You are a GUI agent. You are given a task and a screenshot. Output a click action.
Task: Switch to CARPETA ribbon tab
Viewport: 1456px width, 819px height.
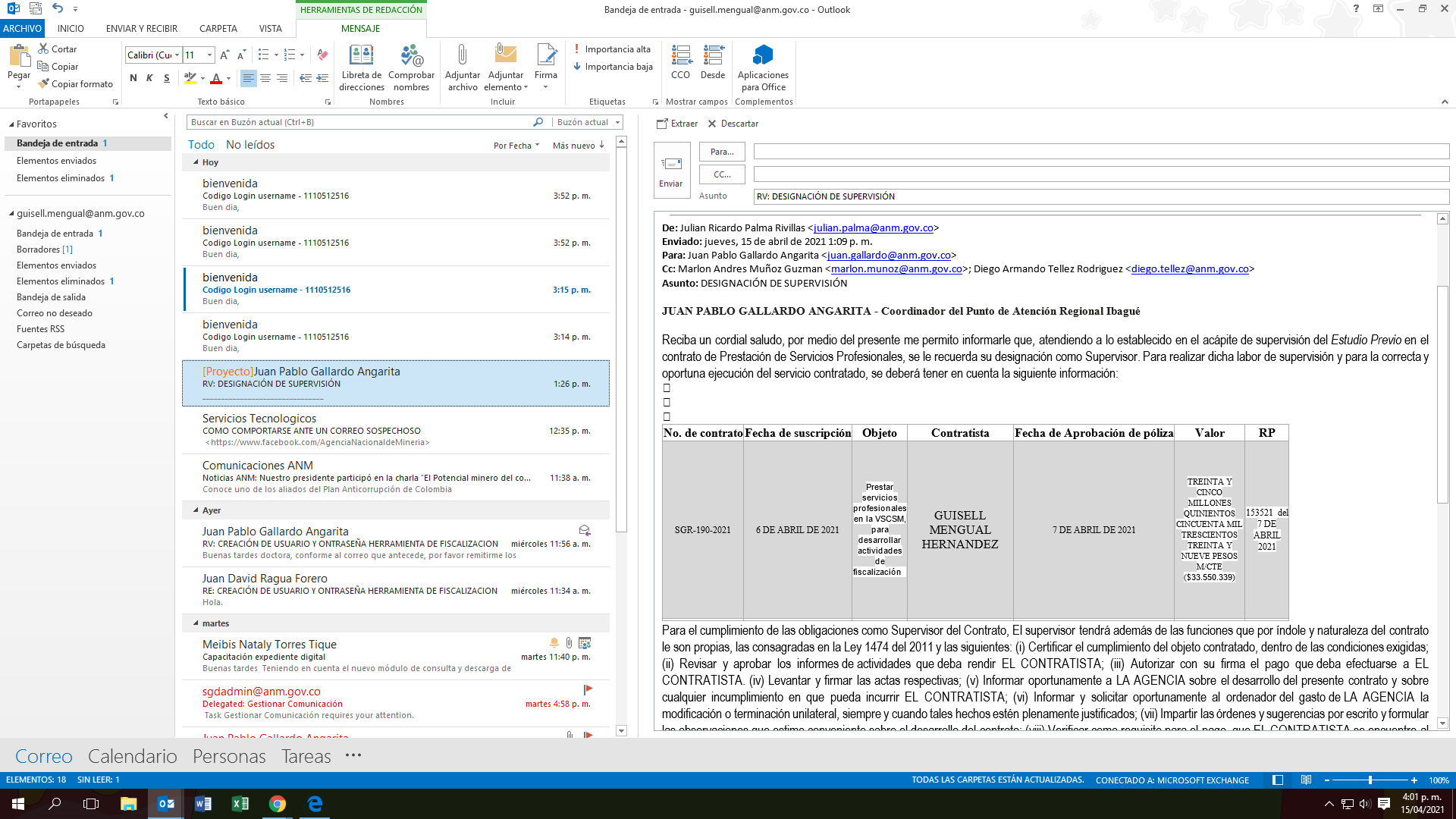(x=218, y=29)
